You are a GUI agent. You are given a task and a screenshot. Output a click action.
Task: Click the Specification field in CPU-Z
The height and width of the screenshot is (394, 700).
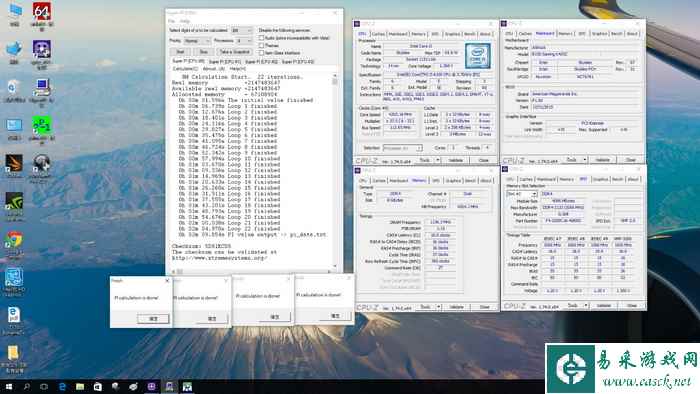(438, 75)
